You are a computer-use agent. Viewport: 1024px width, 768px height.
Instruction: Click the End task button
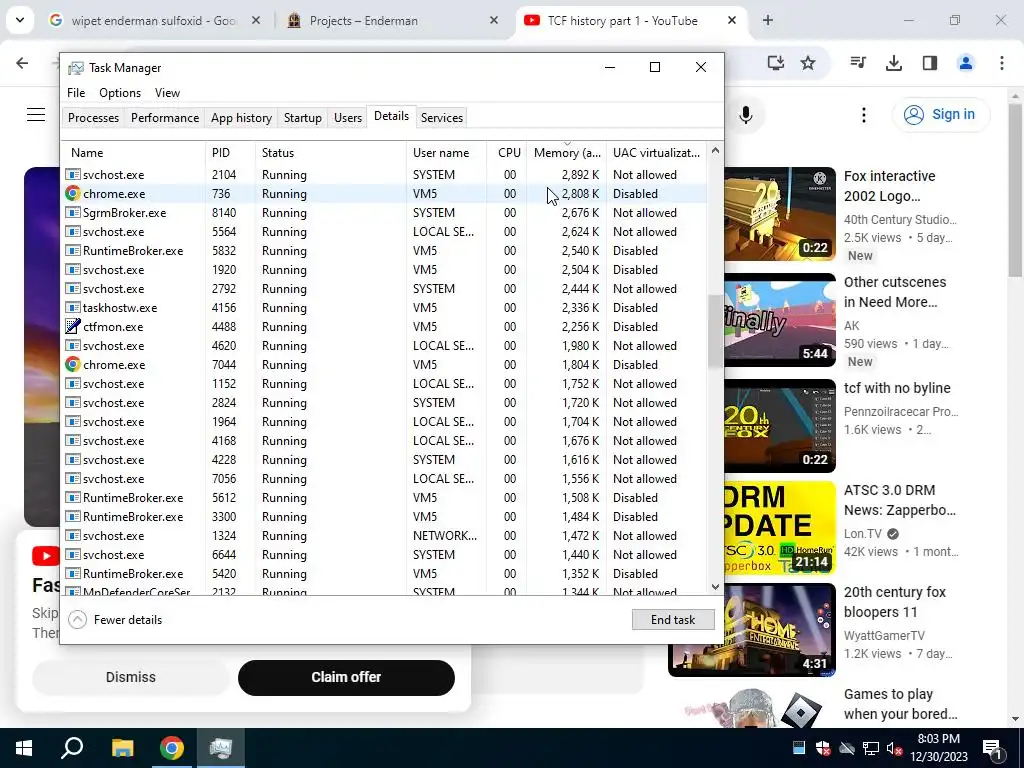tap(673, 620)
